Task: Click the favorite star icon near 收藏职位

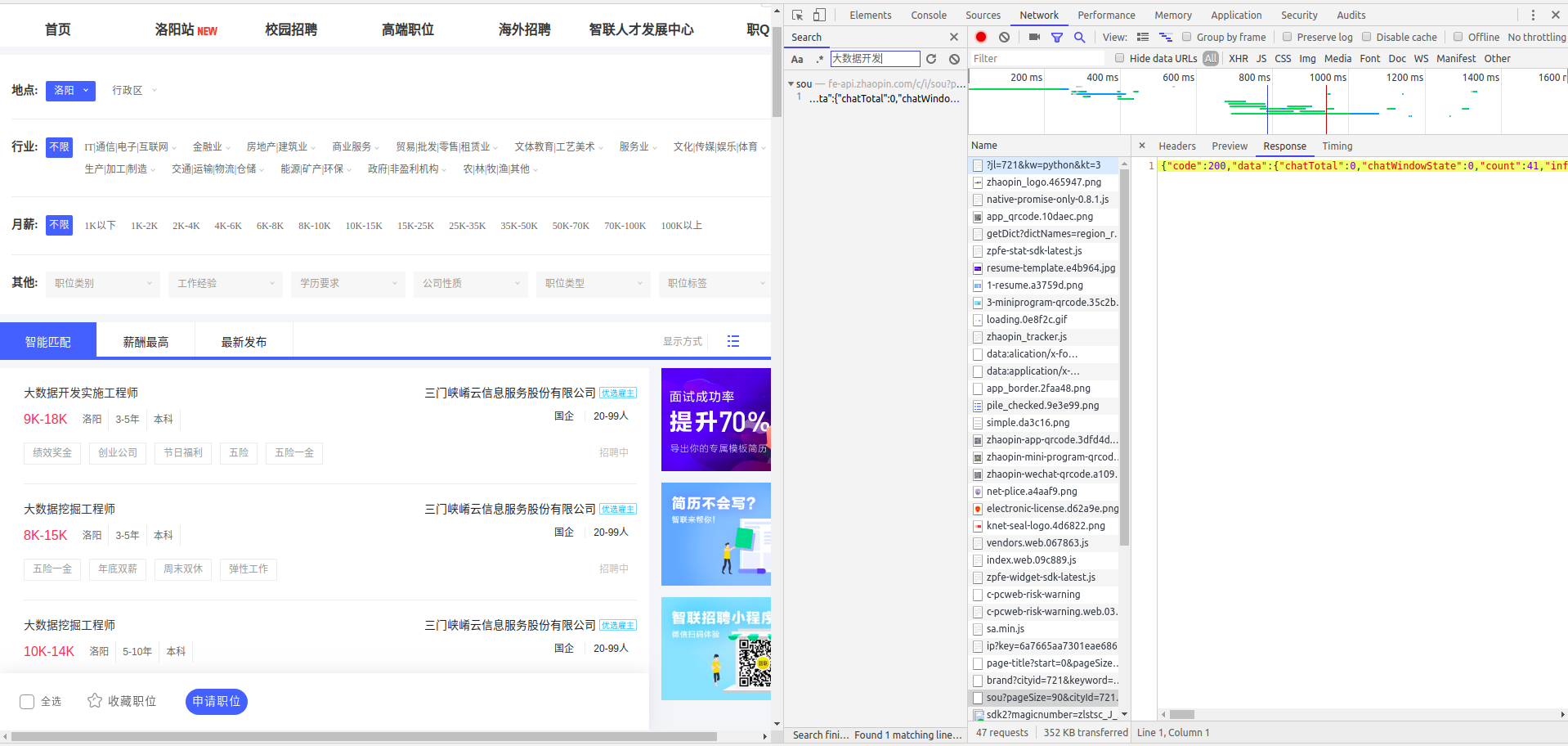Action: click(x=95, y=701)
